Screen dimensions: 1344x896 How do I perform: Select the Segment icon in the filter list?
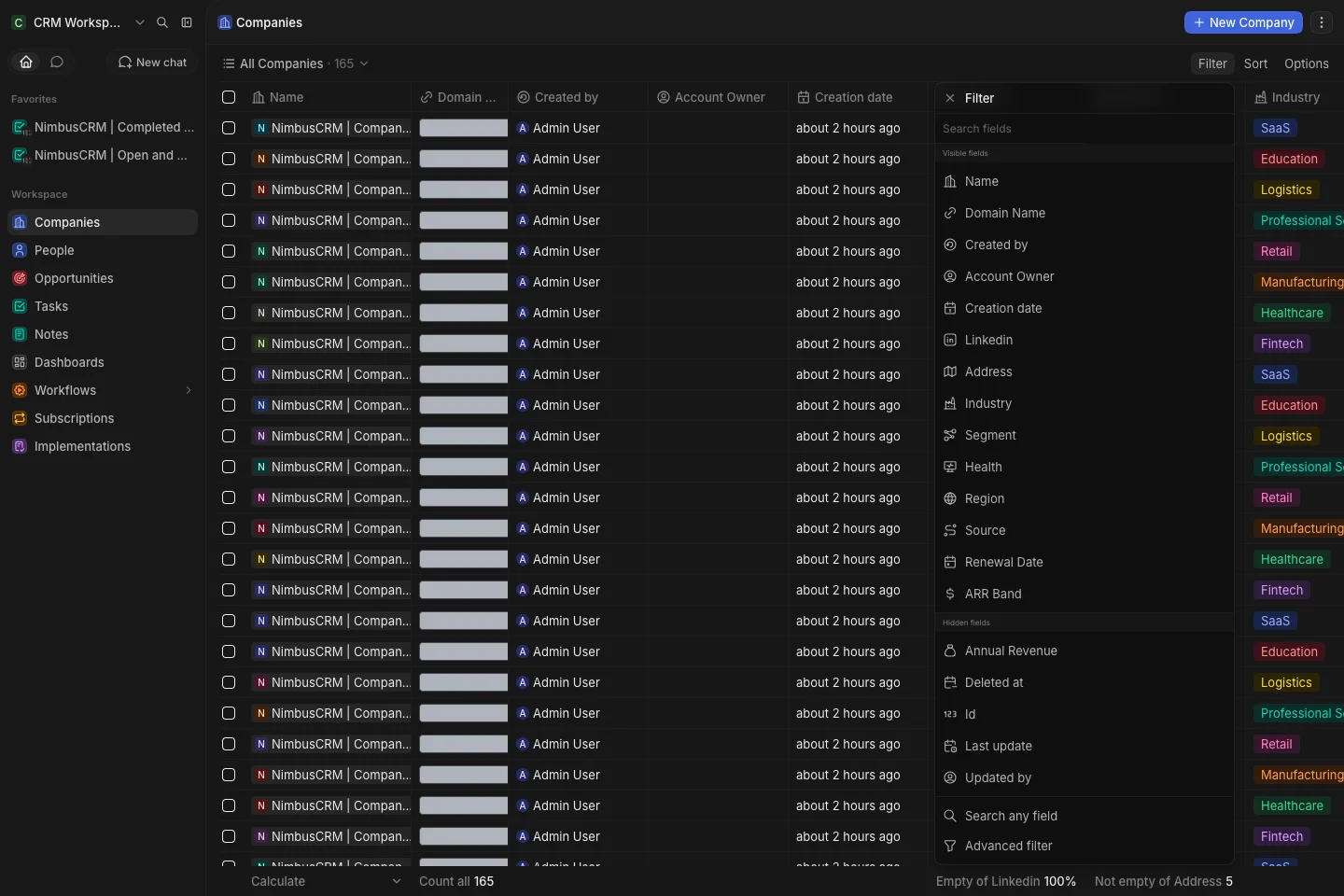click(950, 435)
